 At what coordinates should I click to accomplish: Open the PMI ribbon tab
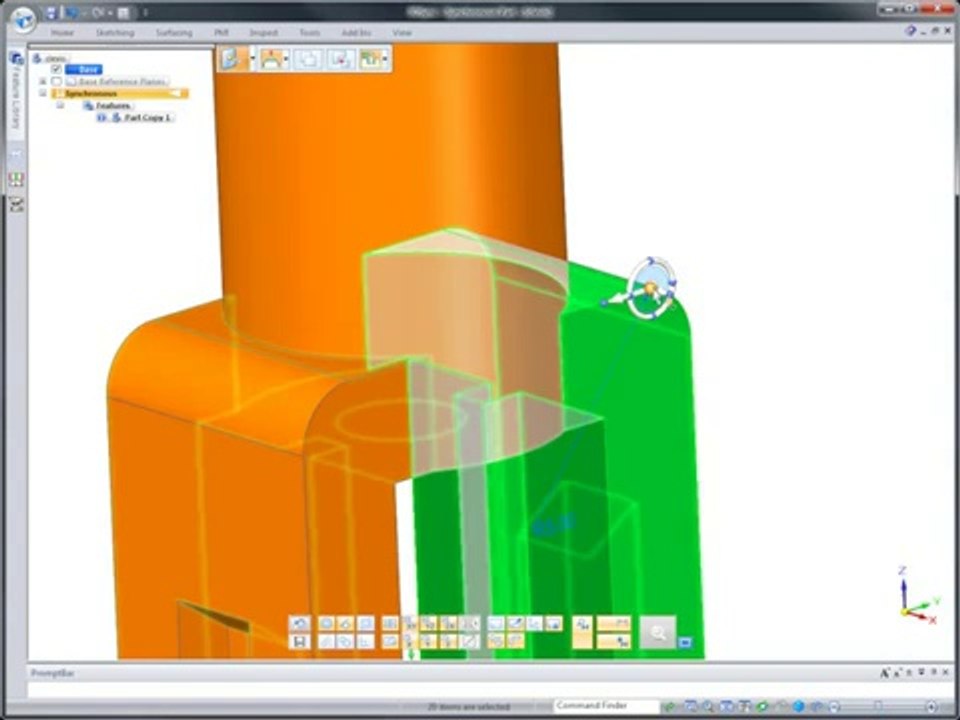tap(221, 32)
